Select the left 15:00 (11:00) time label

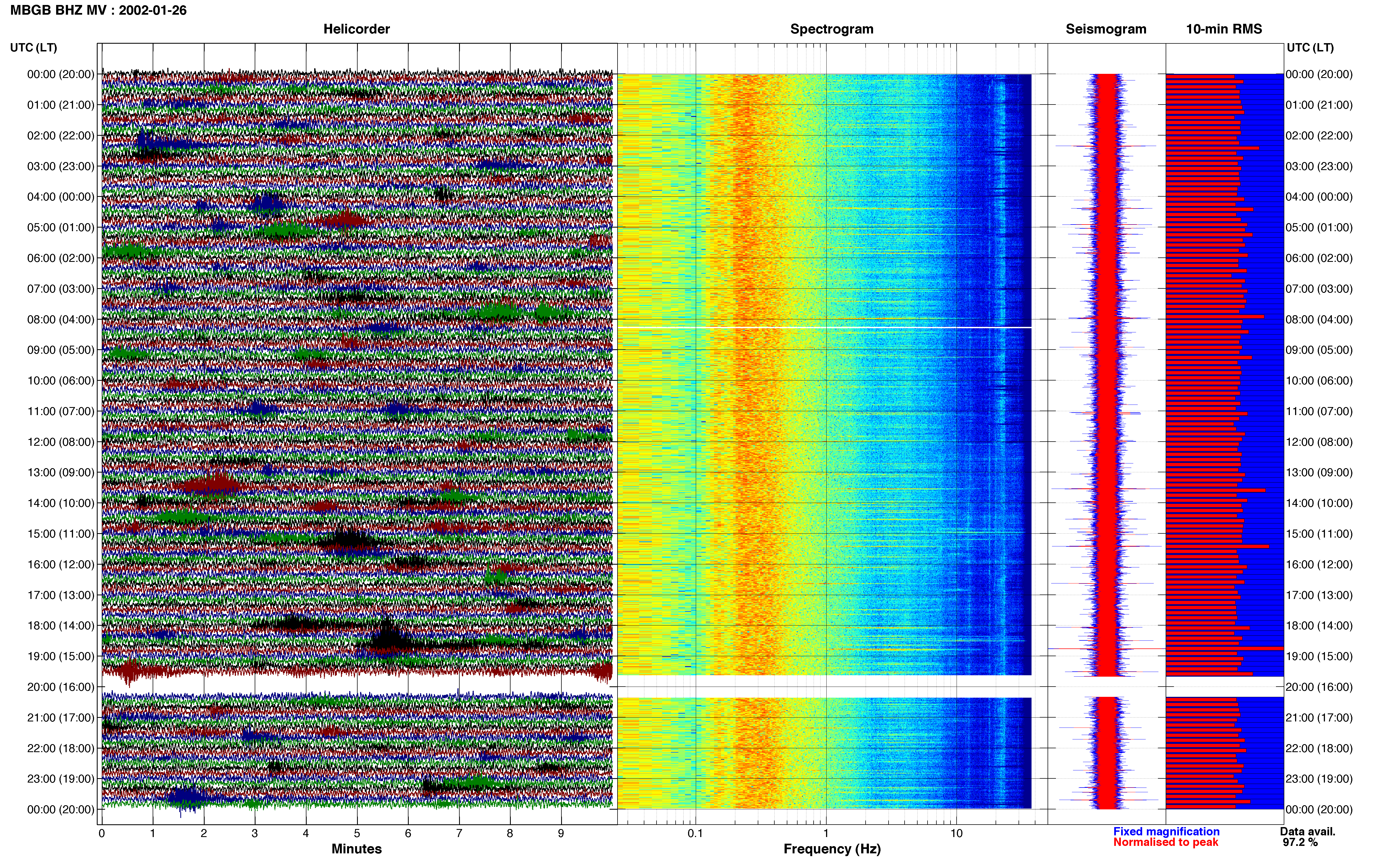[61, 534]
